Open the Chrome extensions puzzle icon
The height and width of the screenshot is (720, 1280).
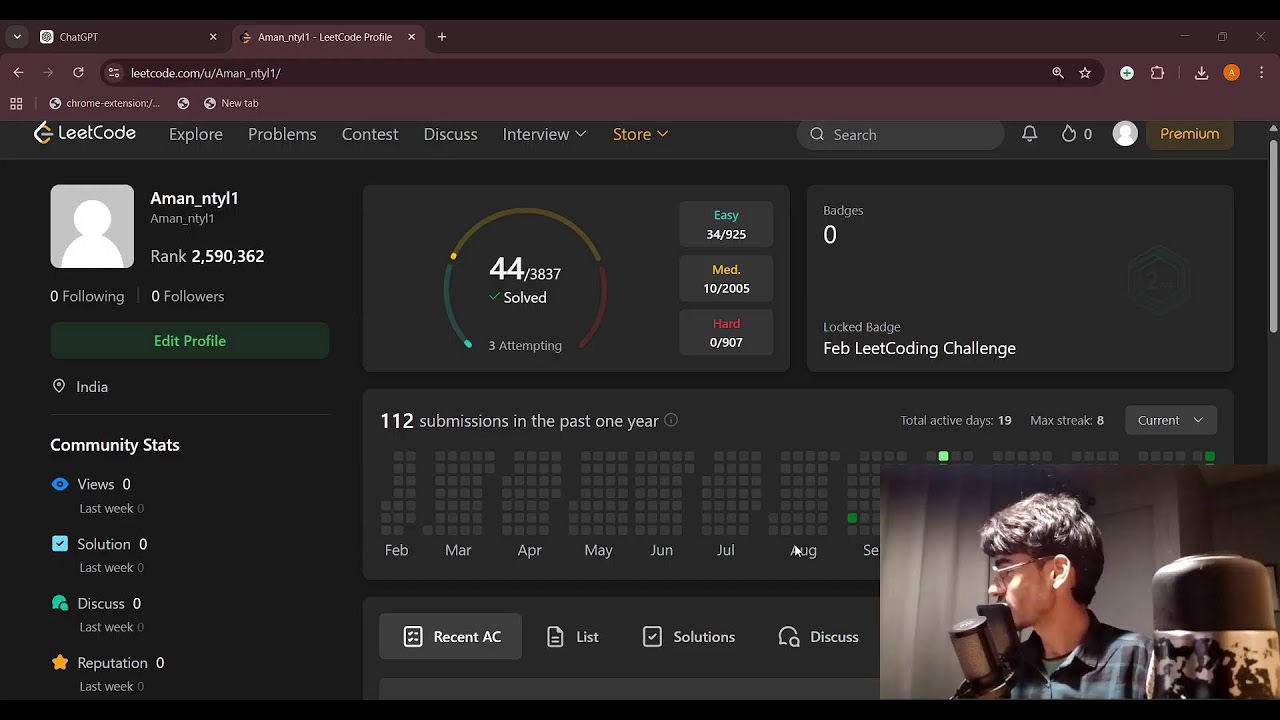click(1158, 73)
